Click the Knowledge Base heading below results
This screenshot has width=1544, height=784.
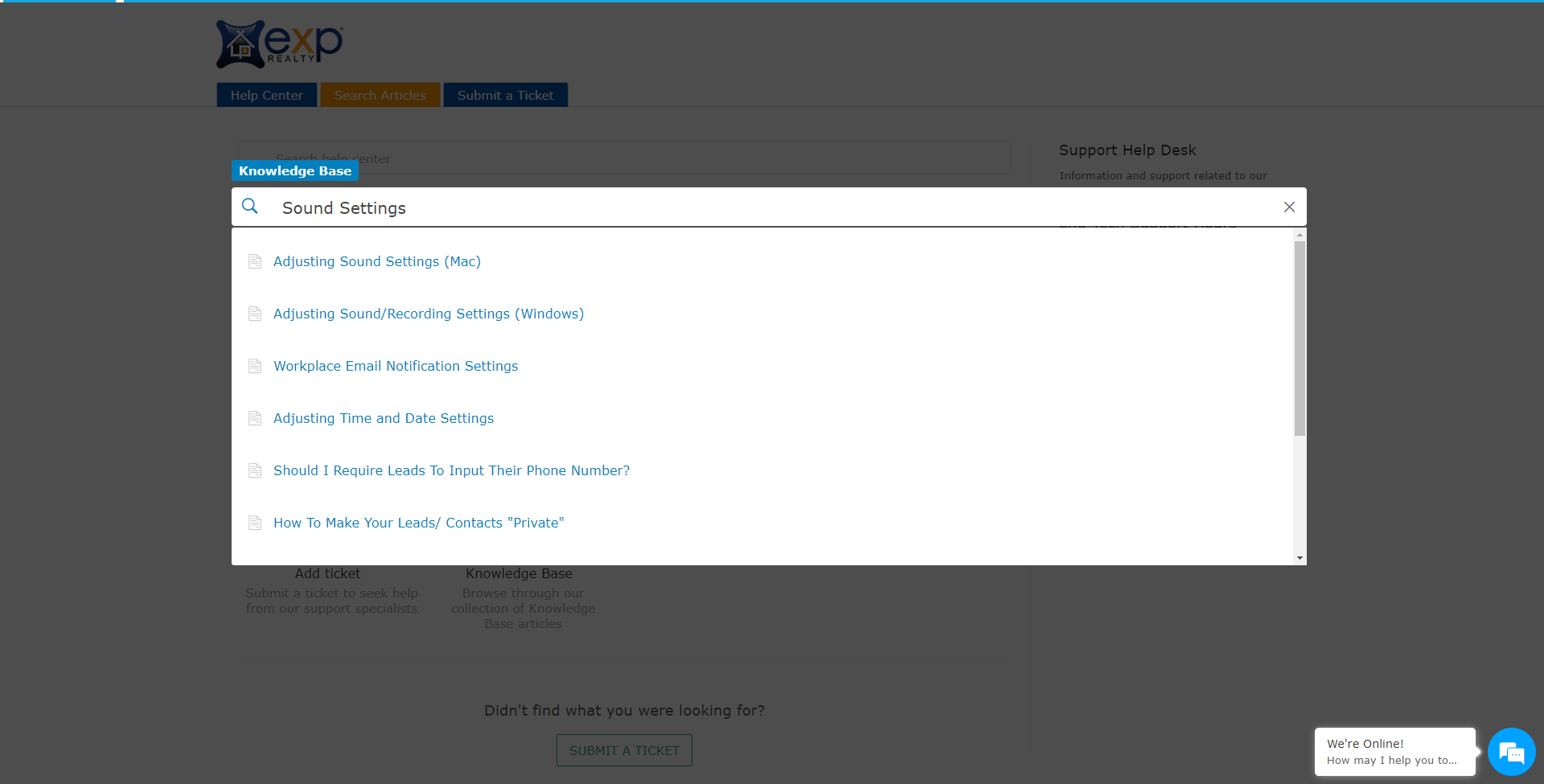pos(519,573)
